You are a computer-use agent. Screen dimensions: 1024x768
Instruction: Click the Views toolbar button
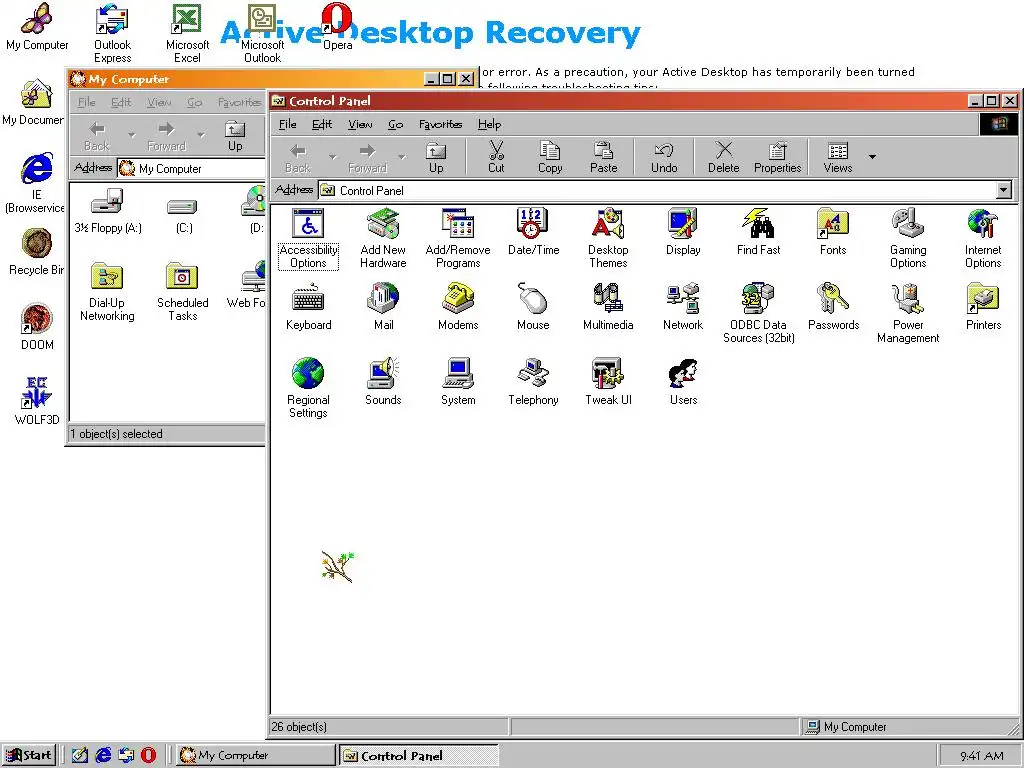point(838,157)
